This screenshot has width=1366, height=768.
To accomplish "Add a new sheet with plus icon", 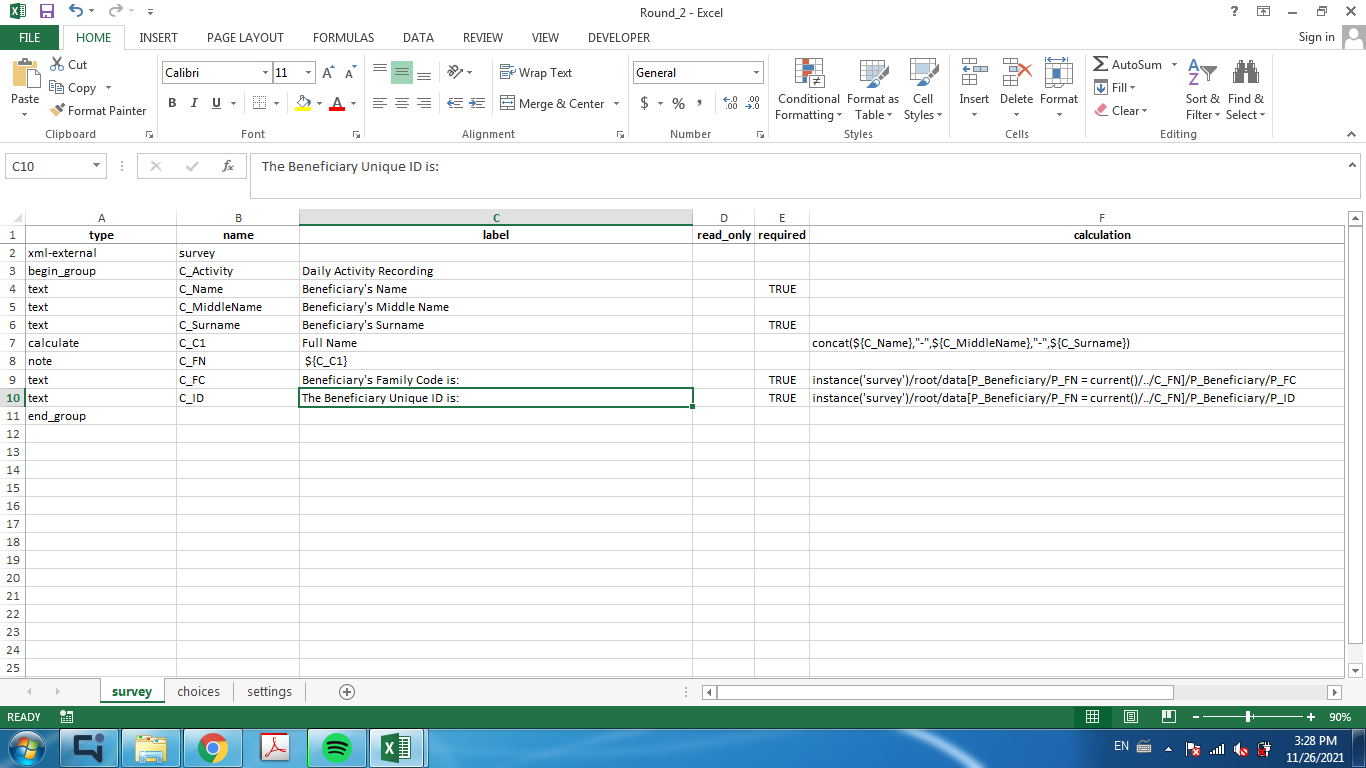I will 347,692.
